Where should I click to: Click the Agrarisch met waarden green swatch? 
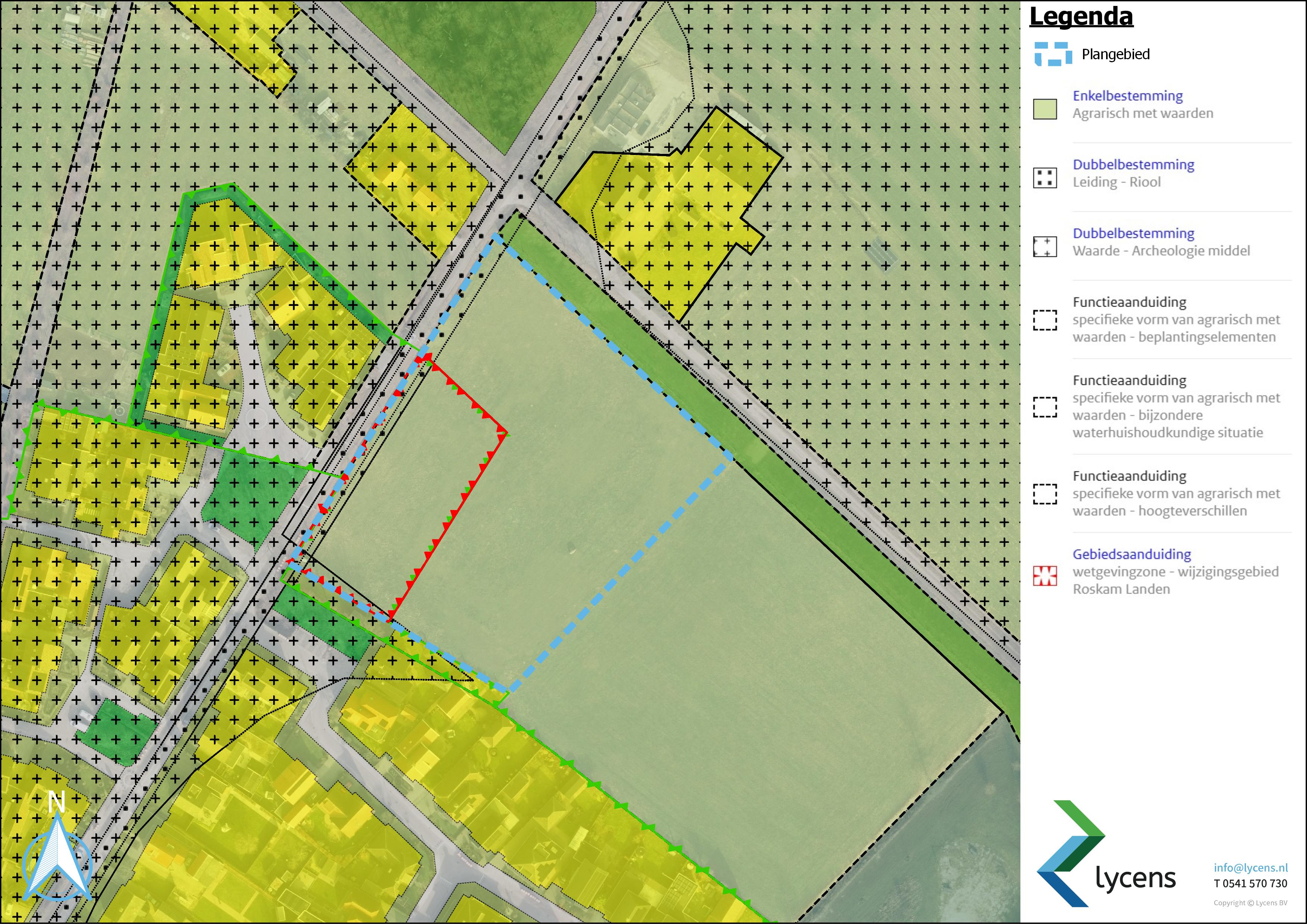(1045, 109)
